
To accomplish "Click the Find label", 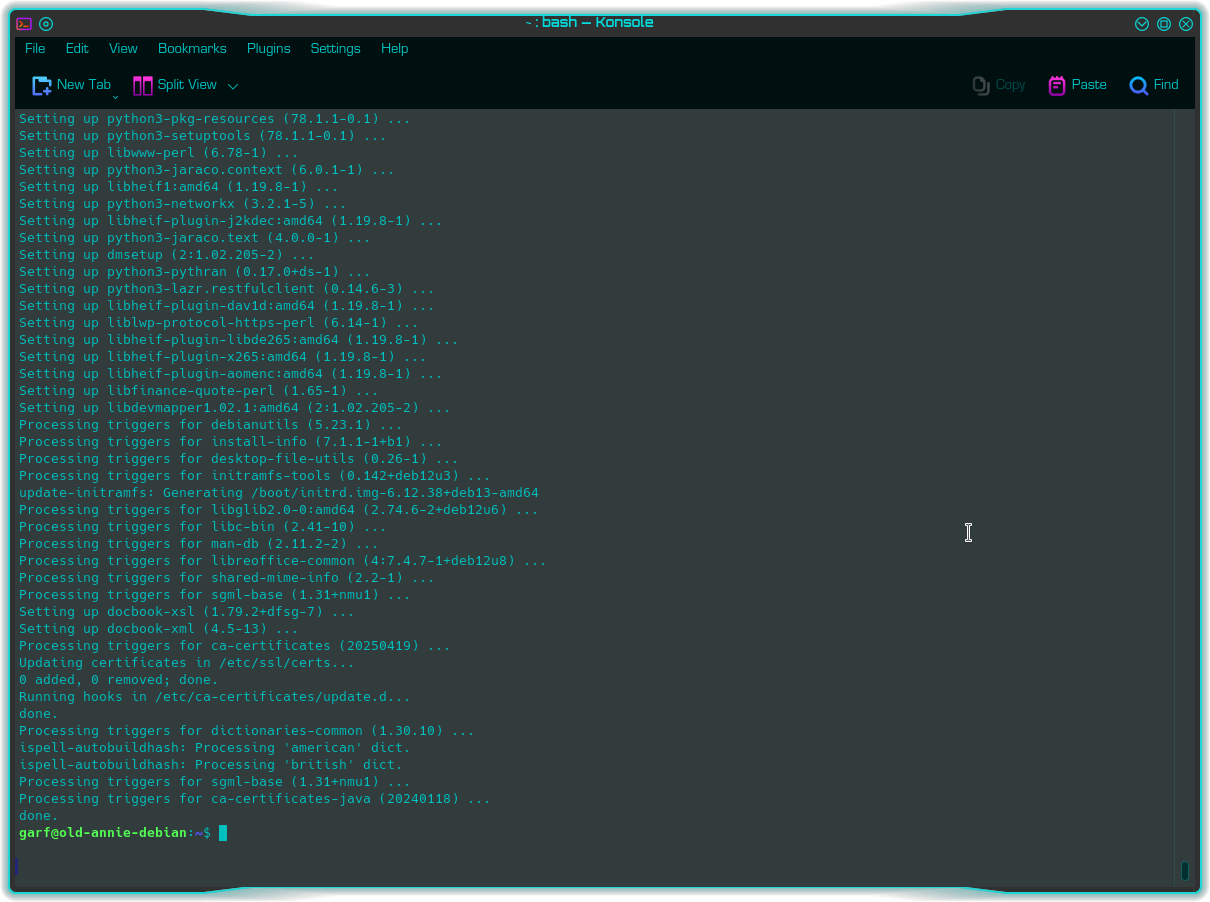I will pos(1166,85).
